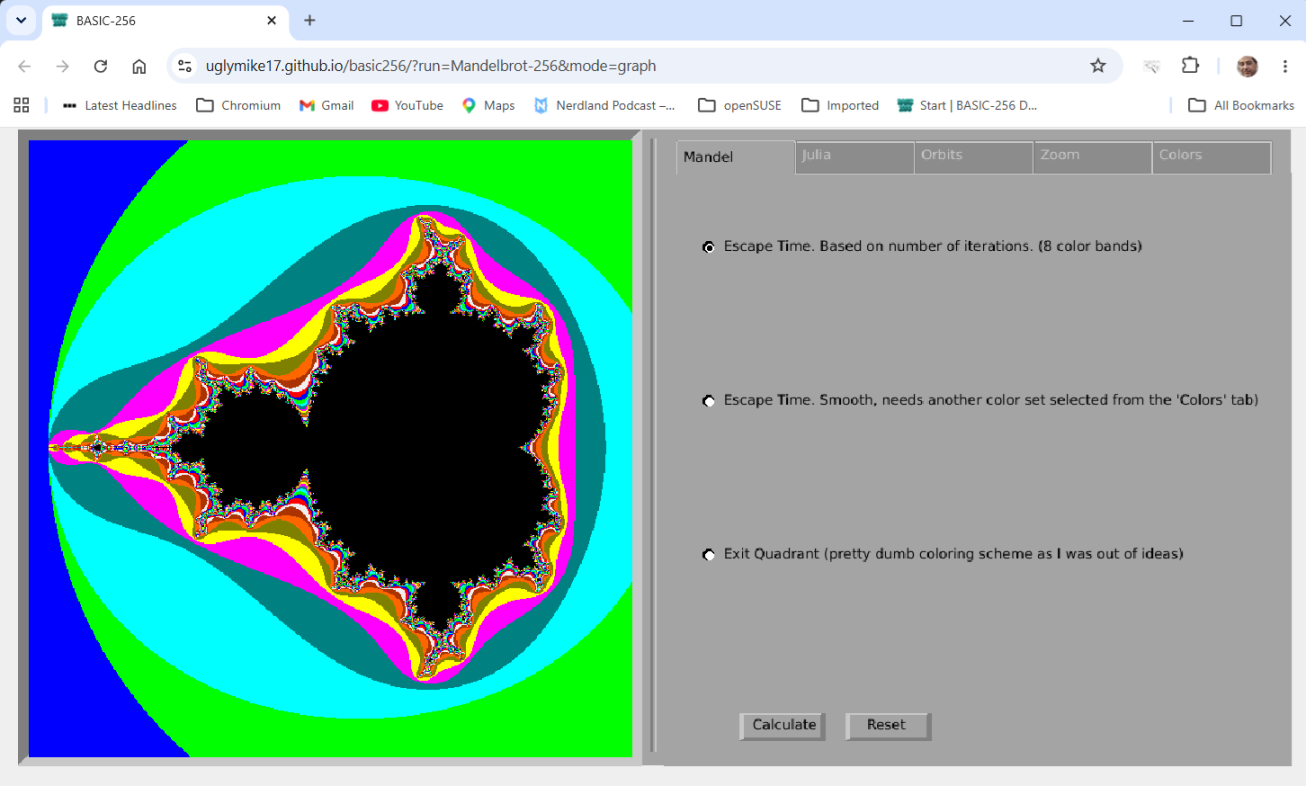The width and height of the screenshot is (1306, 786).
Task: Open the extensions puzzle icon
Action: [x=1190, y=66]
